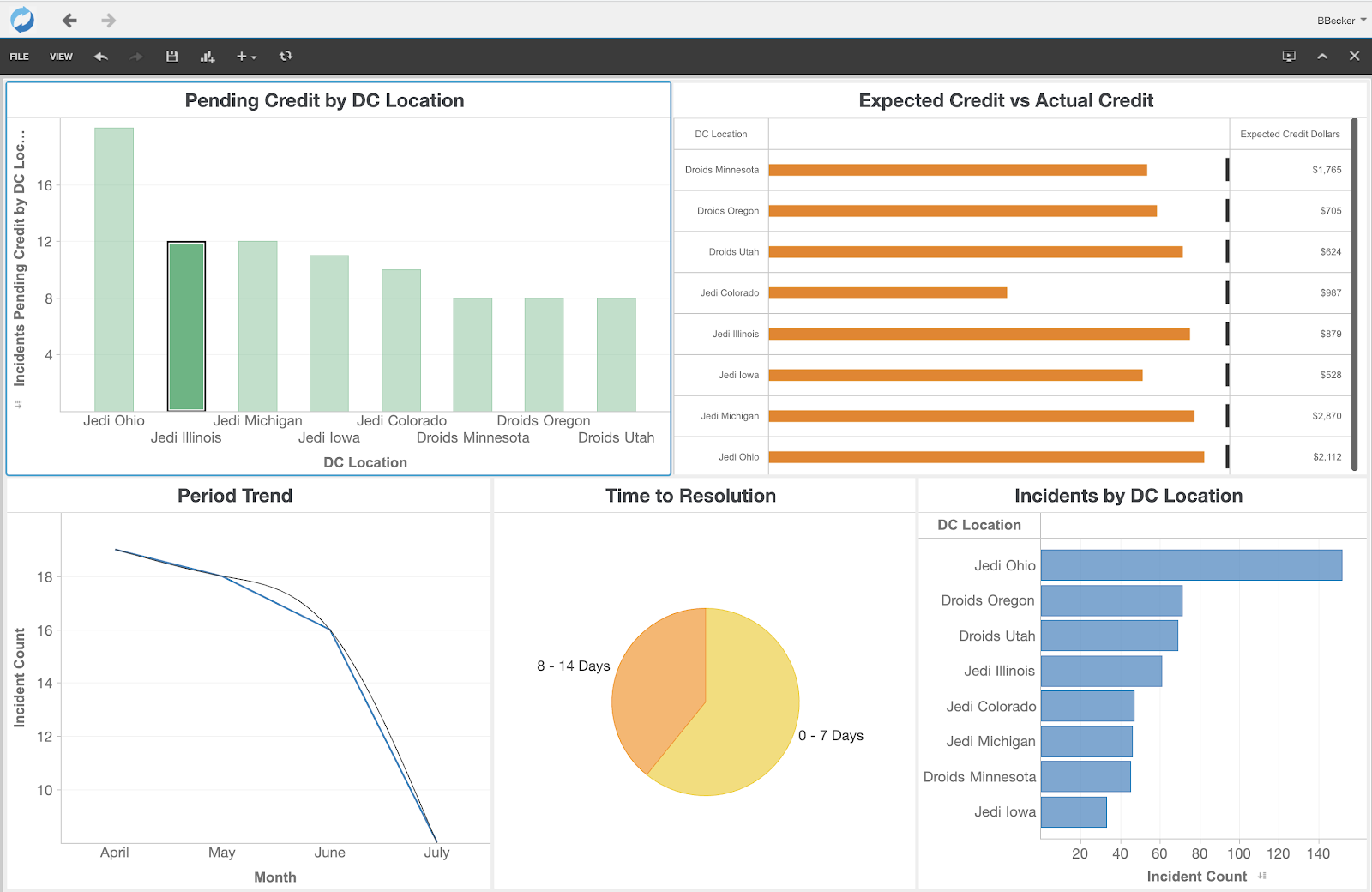The height and width of the screenshot is (892, 1372).
Task: Click the Jedi Michigan bar in Pending Credit
Action: point(257,327)
